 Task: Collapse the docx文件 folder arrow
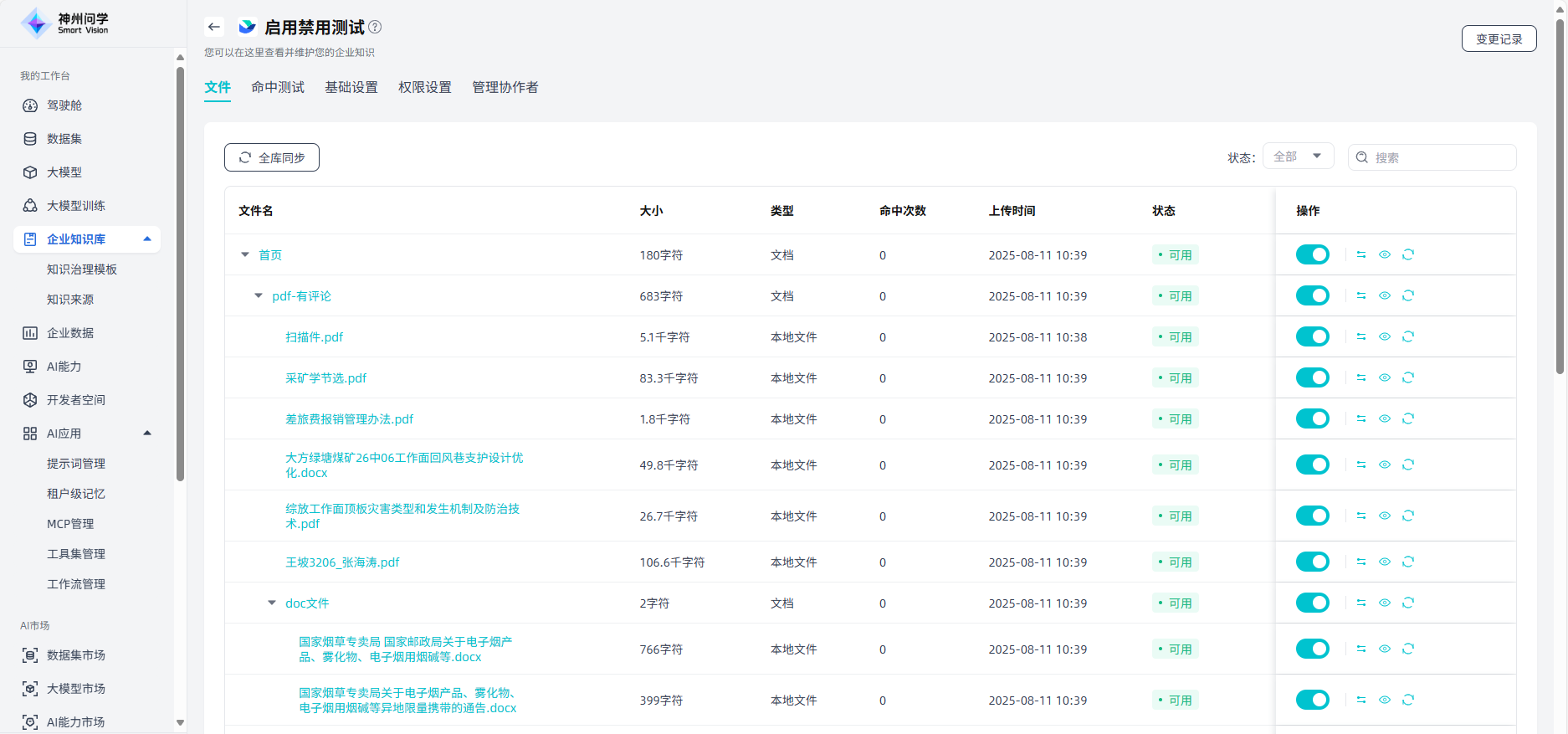point(272,603)
